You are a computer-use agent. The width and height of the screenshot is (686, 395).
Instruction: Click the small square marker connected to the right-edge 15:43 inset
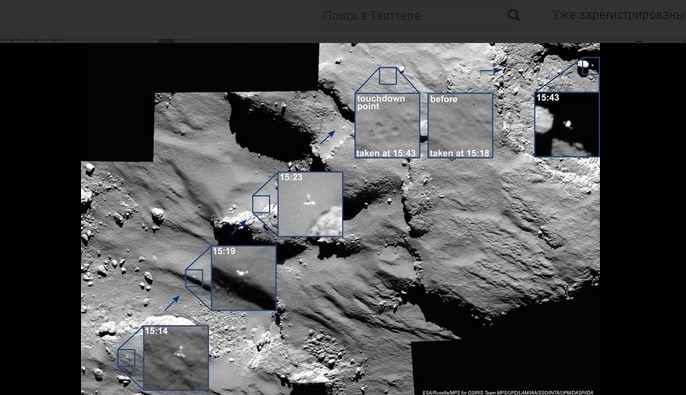[591, 66]
